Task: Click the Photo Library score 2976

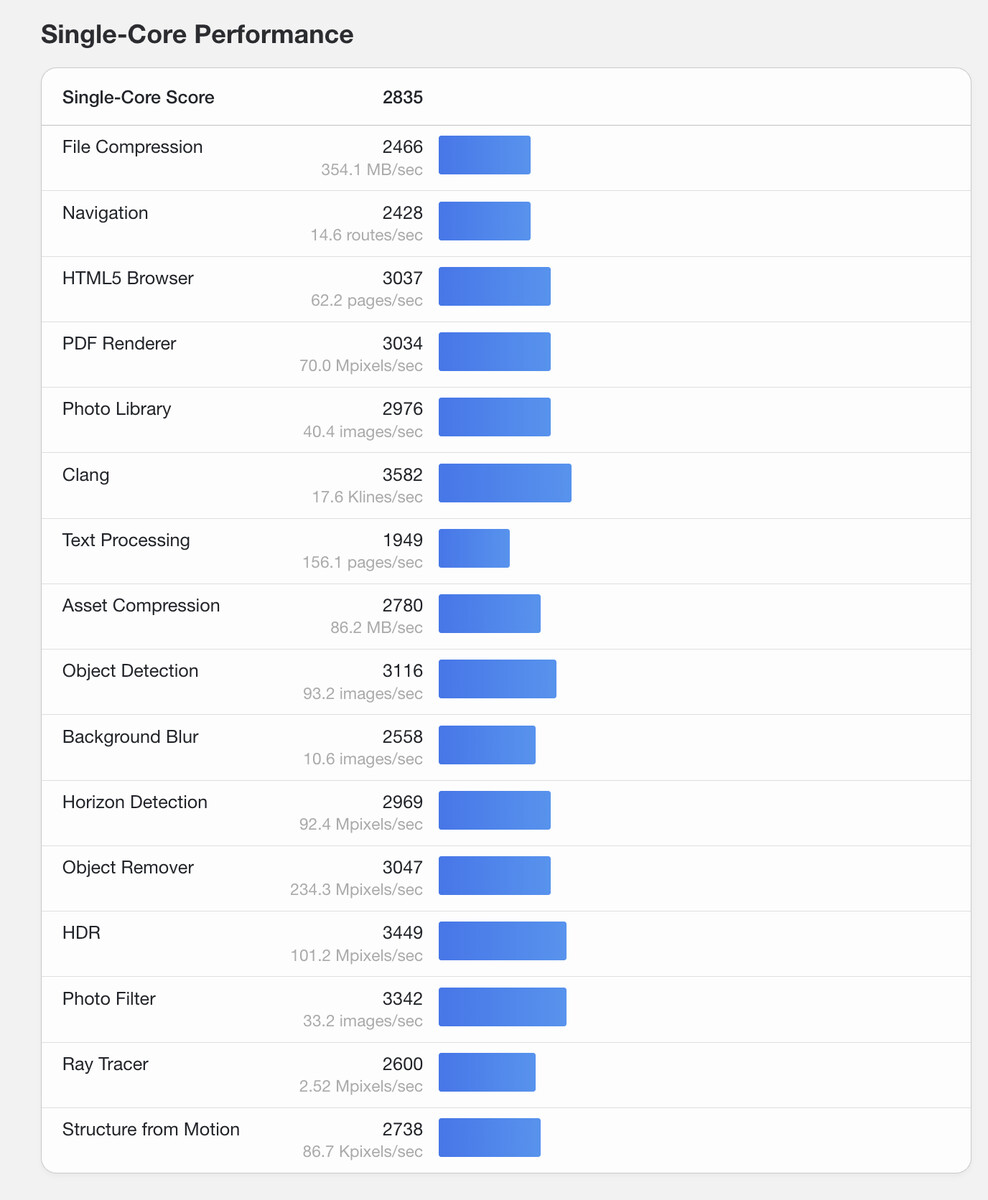Action: (x=402, y=408)
